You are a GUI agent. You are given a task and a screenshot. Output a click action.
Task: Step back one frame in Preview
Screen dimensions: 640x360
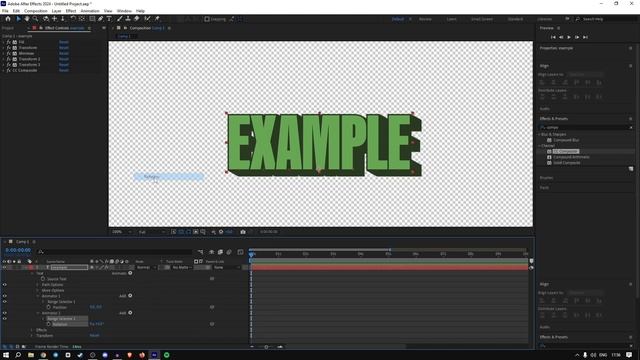tap(561, 37)
